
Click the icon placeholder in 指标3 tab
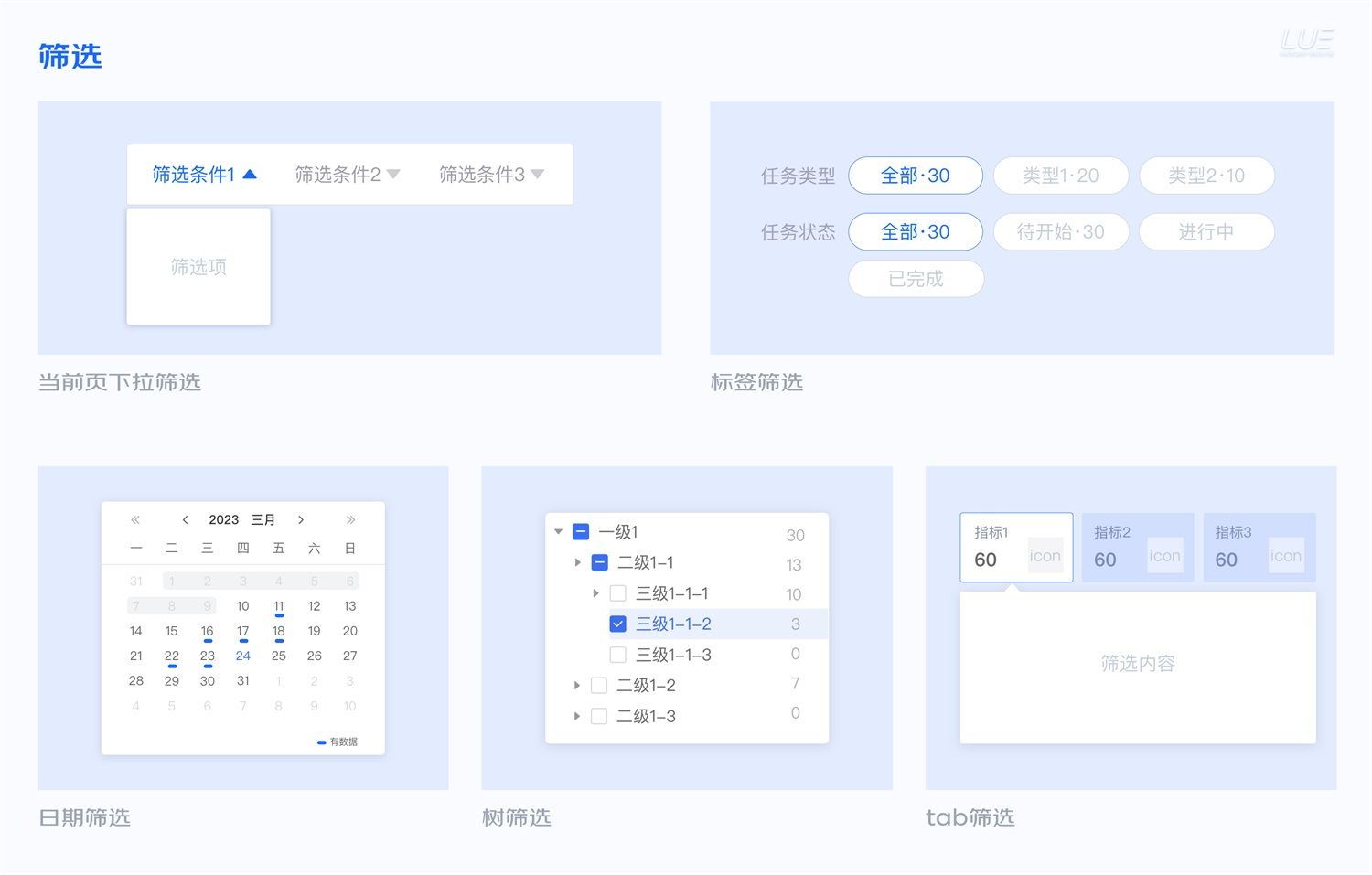tap(1286, 556)
